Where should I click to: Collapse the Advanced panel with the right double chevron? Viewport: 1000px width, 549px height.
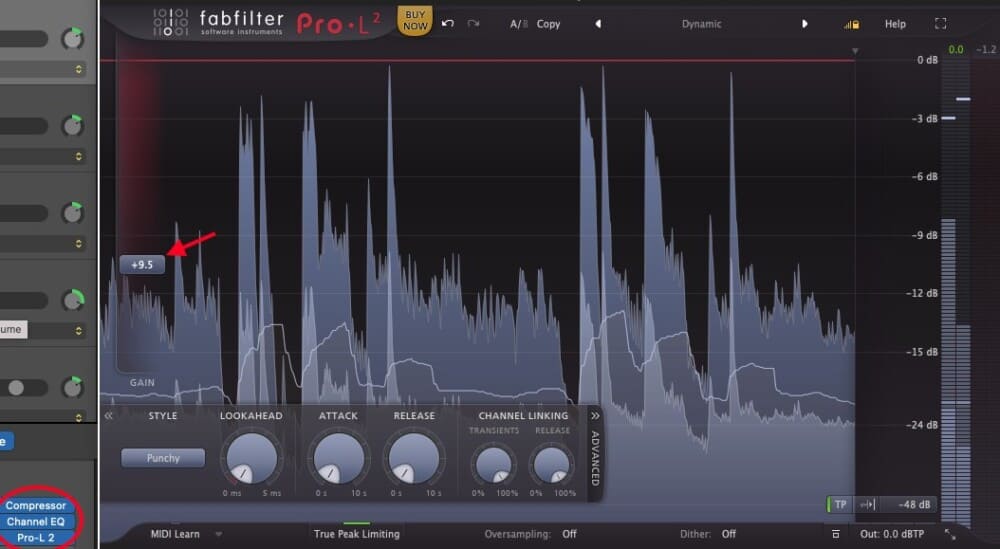(595, 416)
